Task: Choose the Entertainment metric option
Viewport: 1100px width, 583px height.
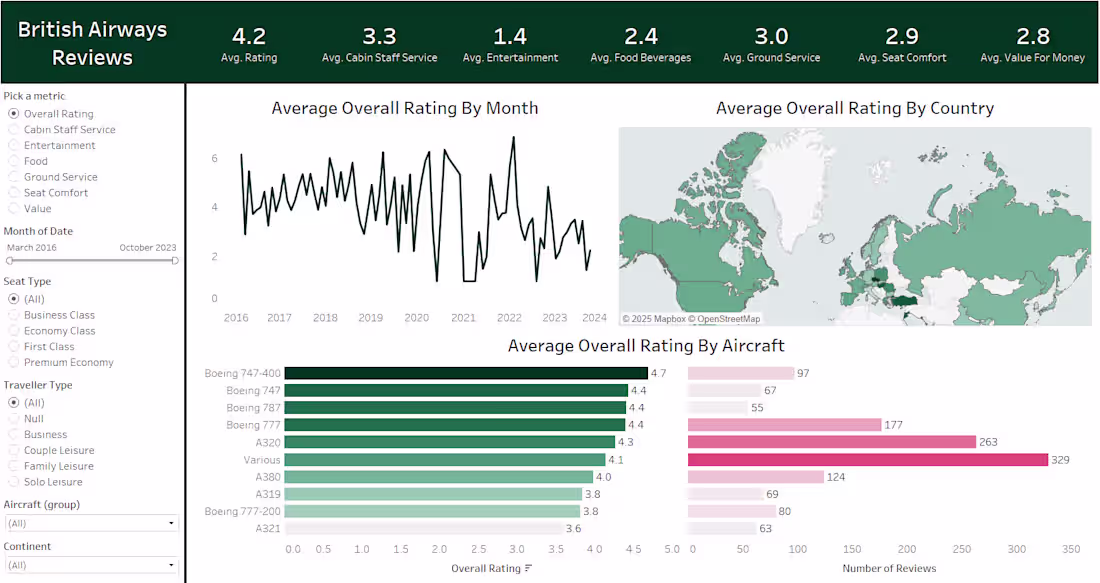Action: tap(13, 145)
